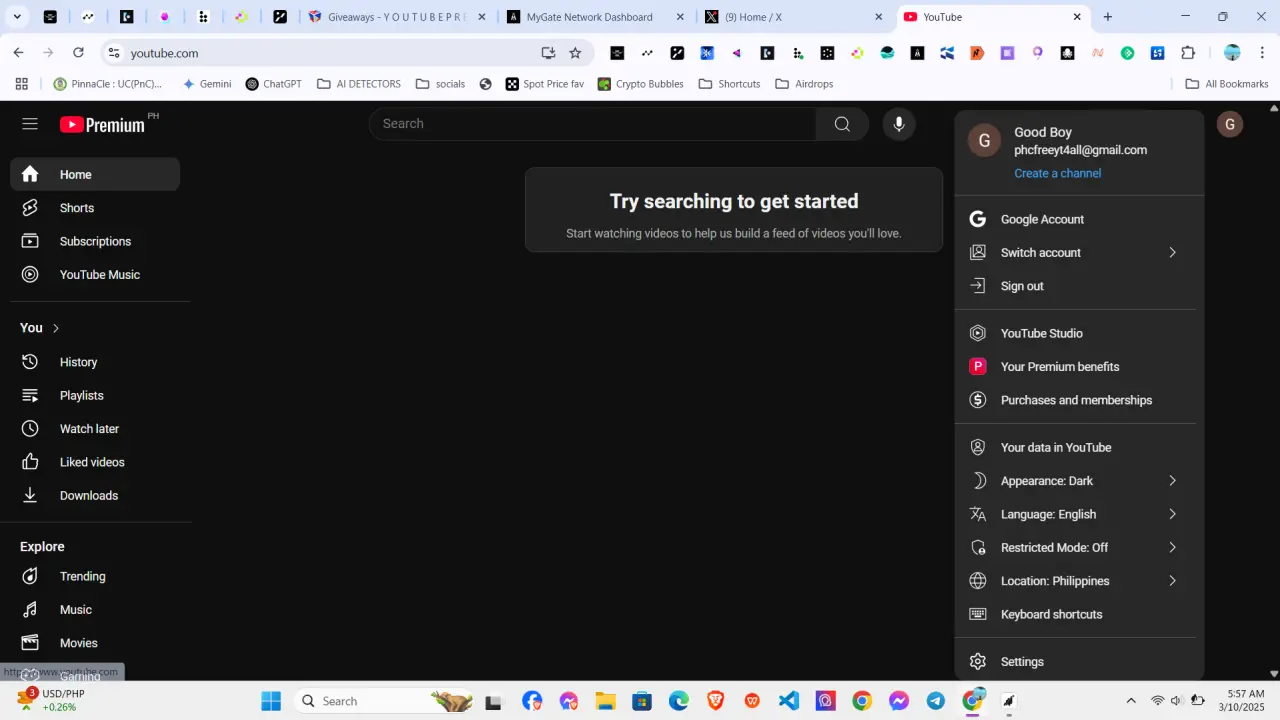Open Trending under Explore
This screenshot has height=720, width=1280.
click(95, 576)
